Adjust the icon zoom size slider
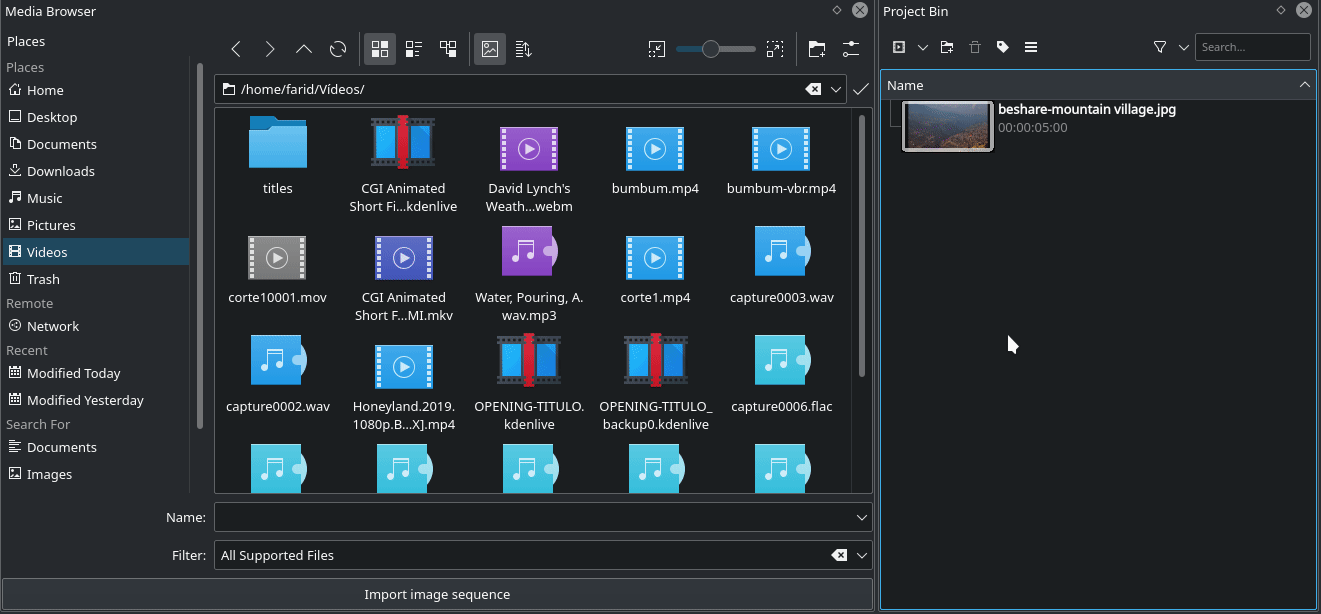Viewport: 1321px width, 614px height. pos(711,49)
